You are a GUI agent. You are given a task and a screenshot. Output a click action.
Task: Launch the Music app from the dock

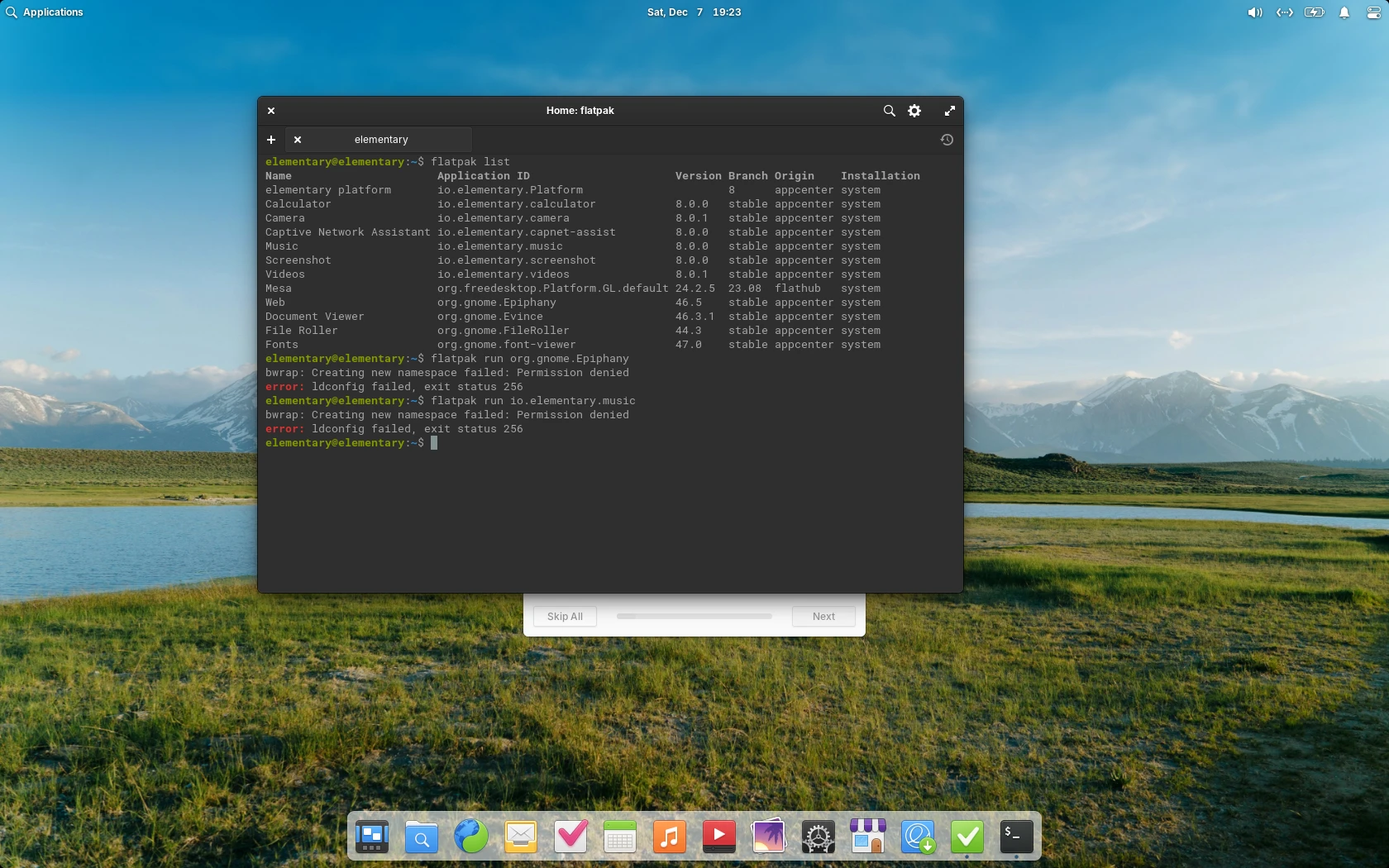pyautogui.click(x=670, y=837)
